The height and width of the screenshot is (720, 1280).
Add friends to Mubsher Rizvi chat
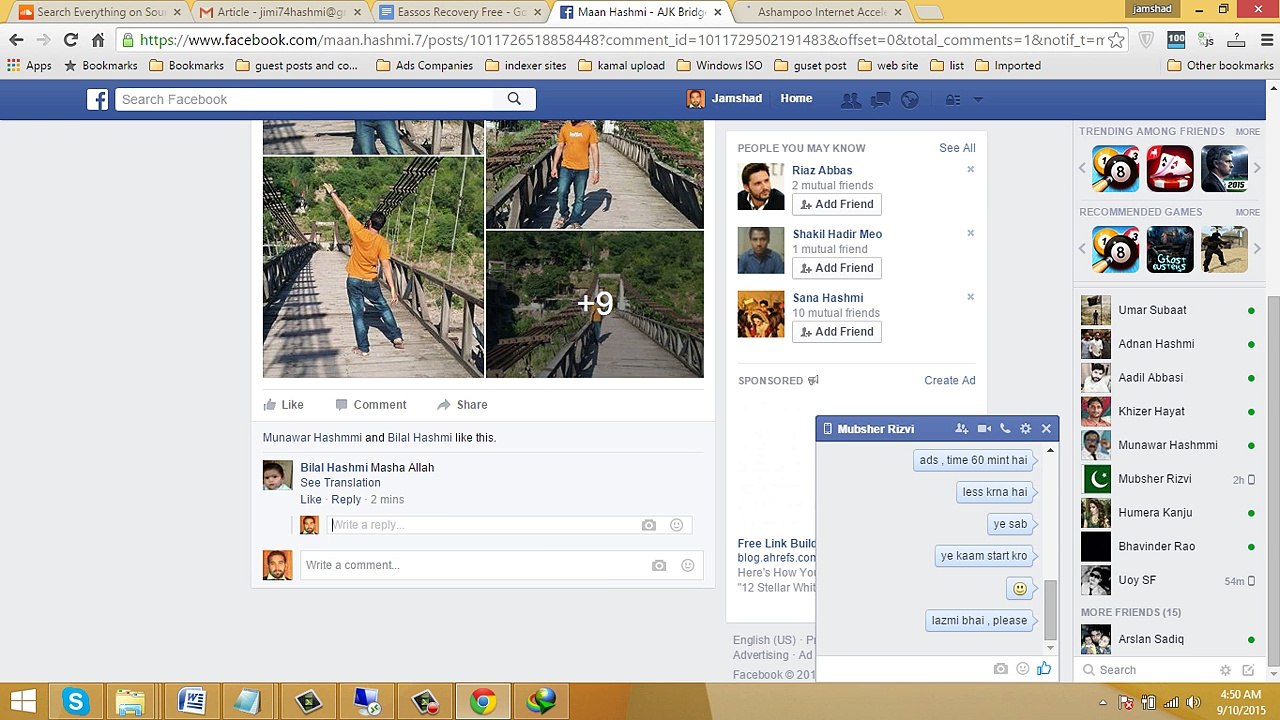click(x=962, y=428)
